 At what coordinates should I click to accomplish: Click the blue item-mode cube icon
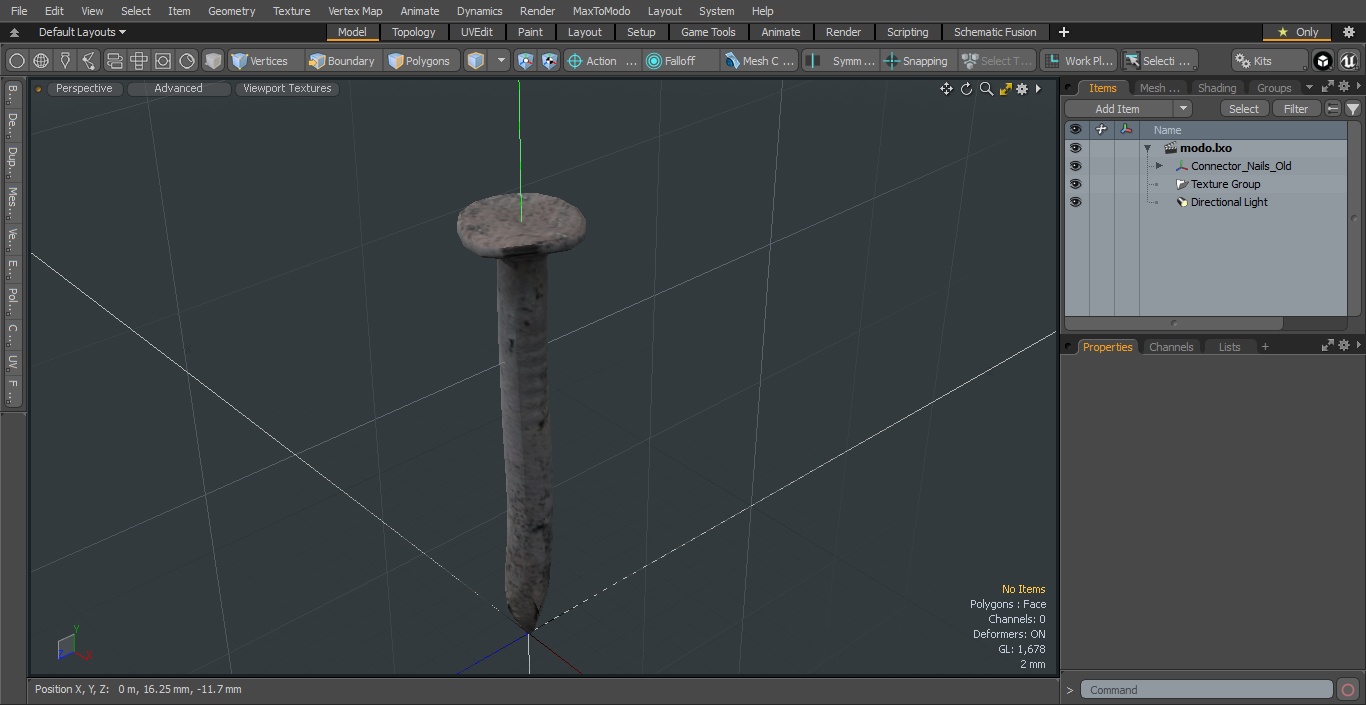tap(477, 61)
